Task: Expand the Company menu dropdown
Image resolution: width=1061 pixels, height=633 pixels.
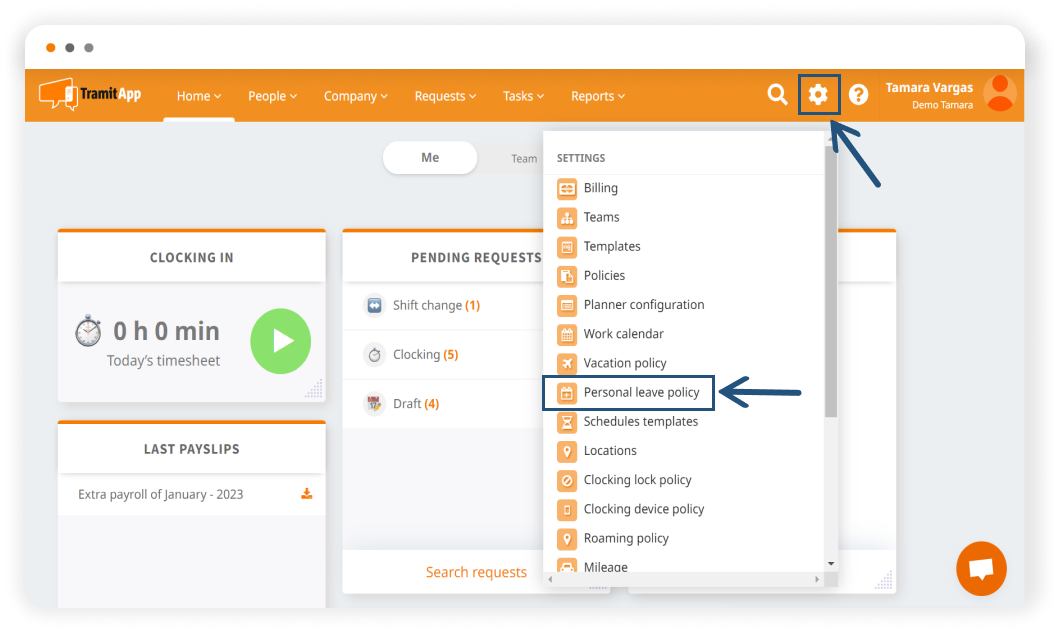Action: pyautogui.click(x=356, y=96)
